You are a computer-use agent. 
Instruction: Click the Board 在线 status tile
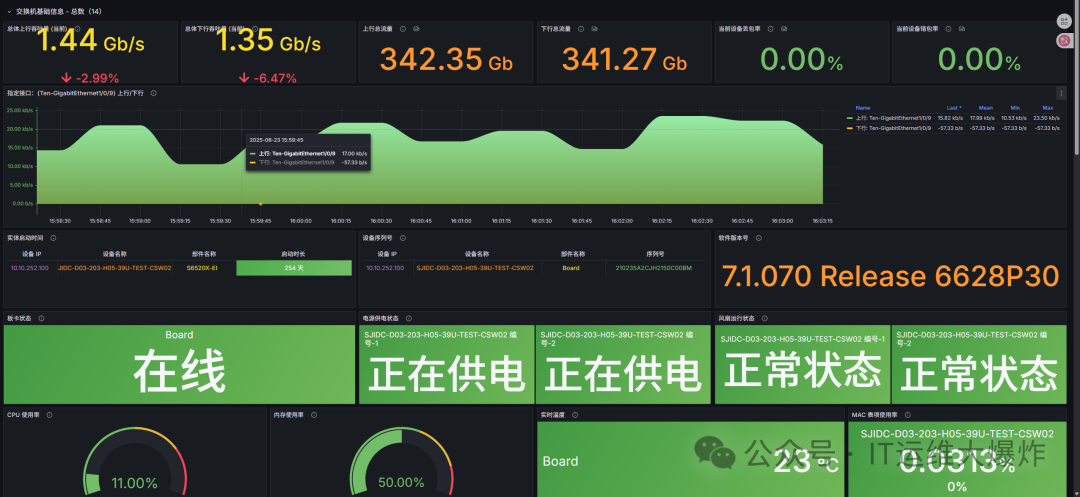[x=179, y=365]
